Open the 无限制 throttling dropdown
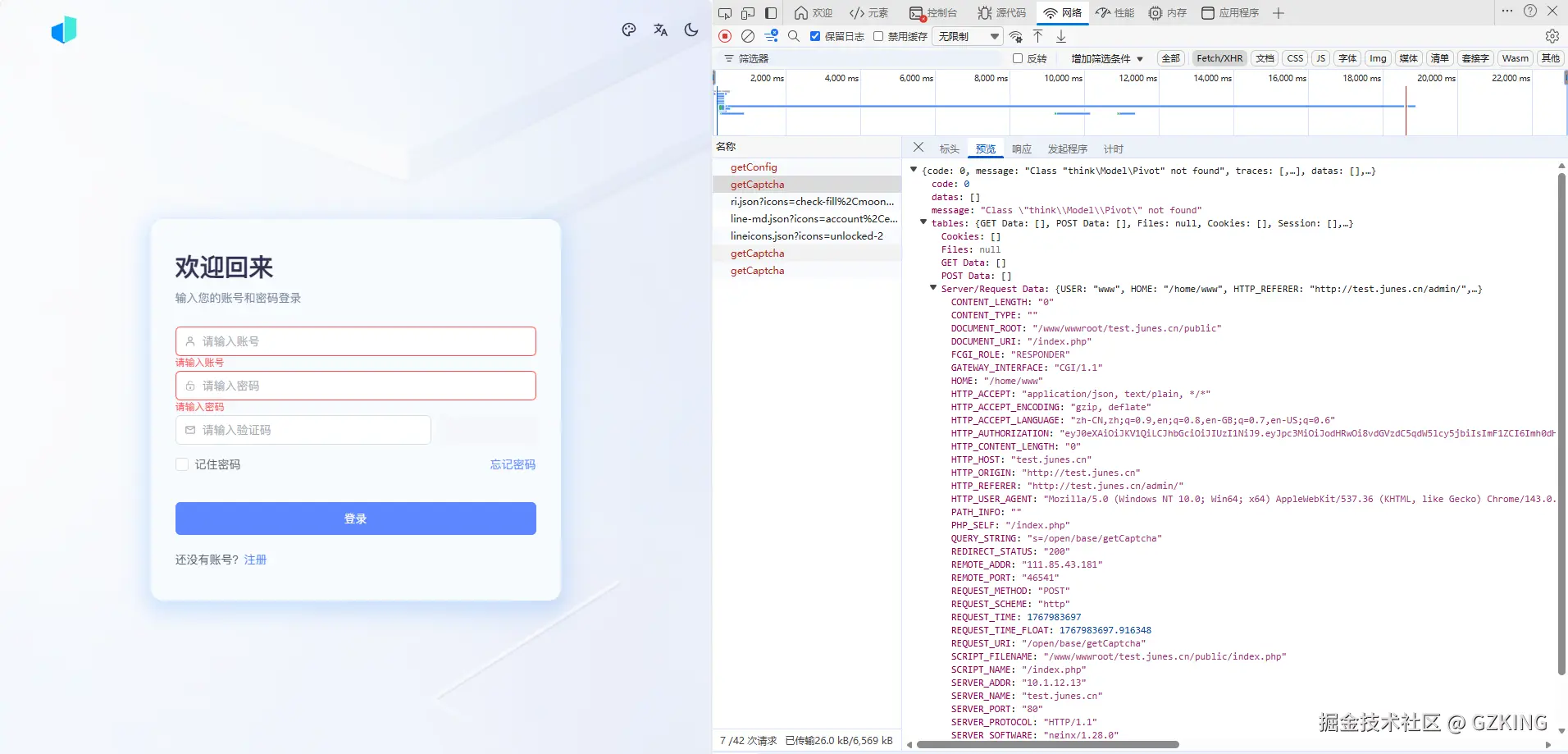Image resolution: width=1568 pixels, height=754 pixels. 969,36
